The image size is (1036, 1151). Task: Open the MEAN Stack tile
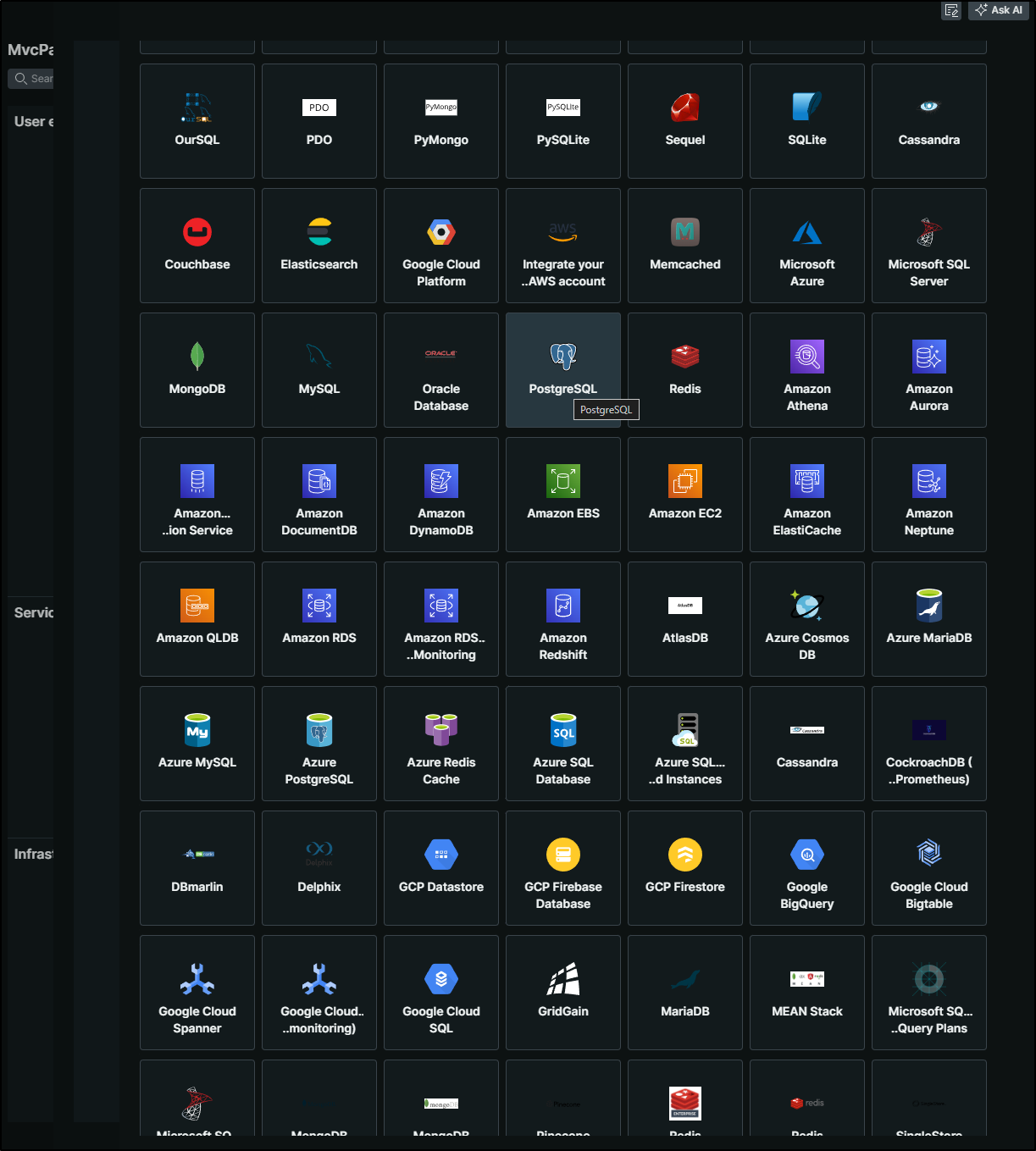coord(807,993)
